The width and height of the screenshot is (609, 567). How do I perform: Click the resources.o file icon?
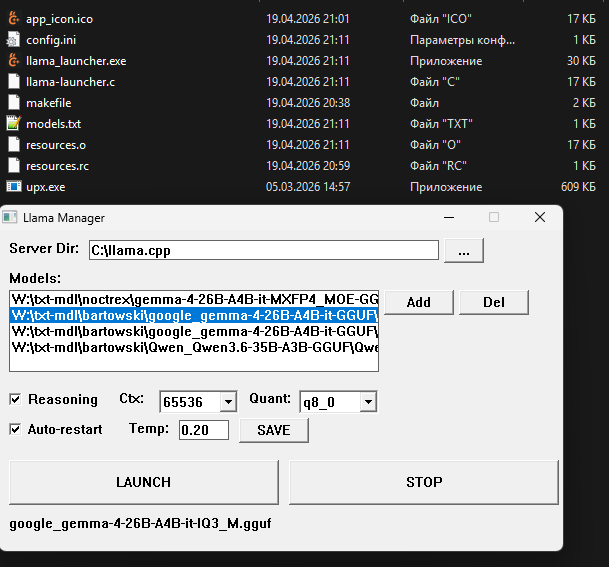pos(14,144)
